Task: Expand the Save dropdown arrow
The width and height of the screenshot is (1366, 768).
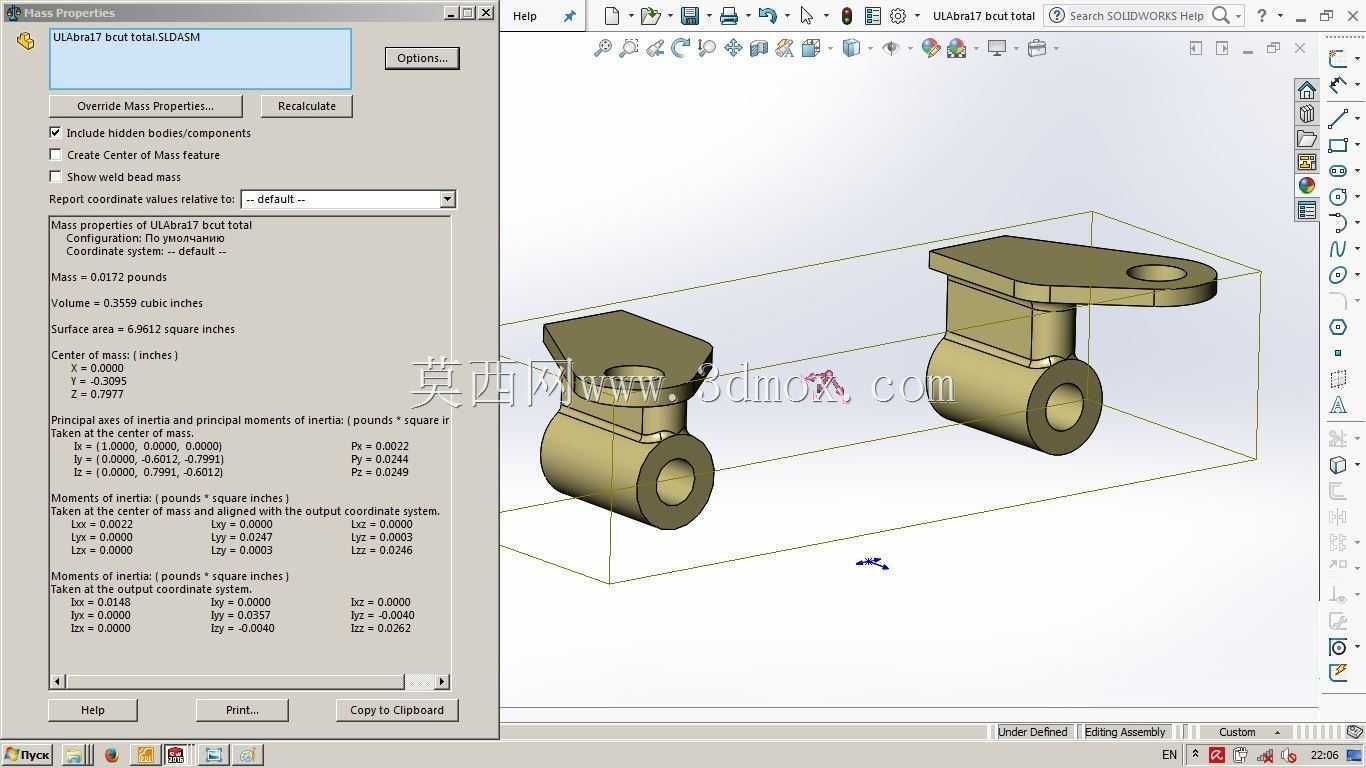Action: (709, 16)
